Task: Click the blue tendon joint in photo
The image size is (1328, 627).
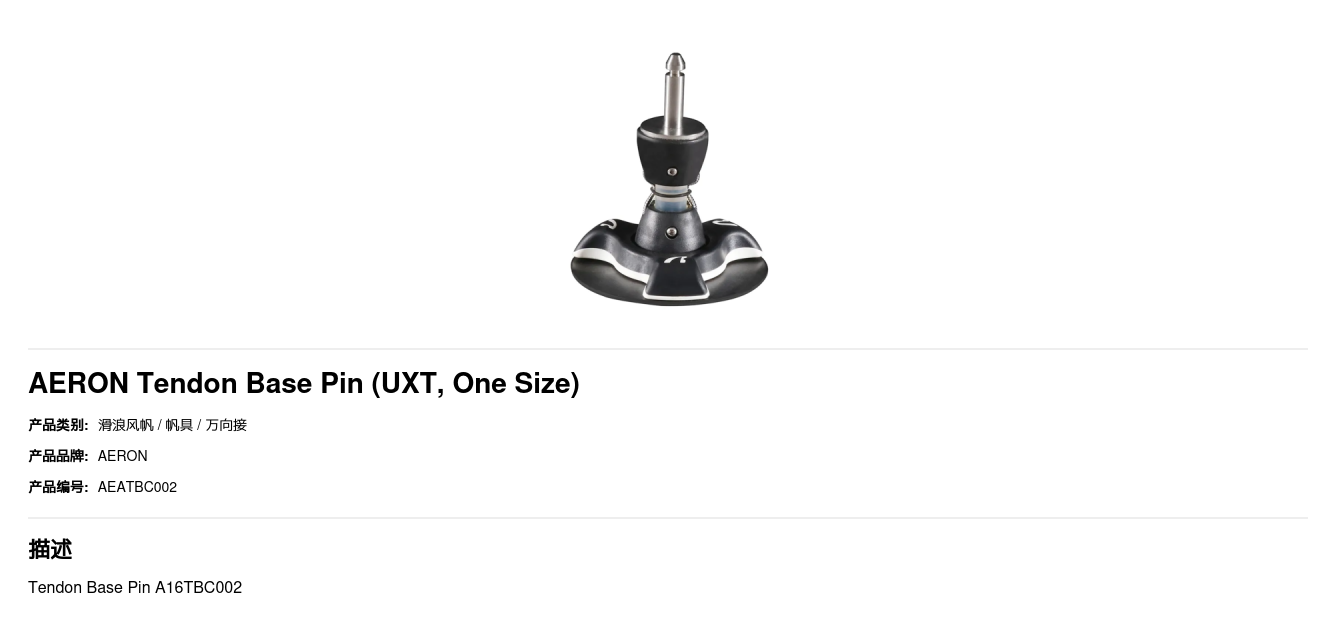Action: click(671, 204)
